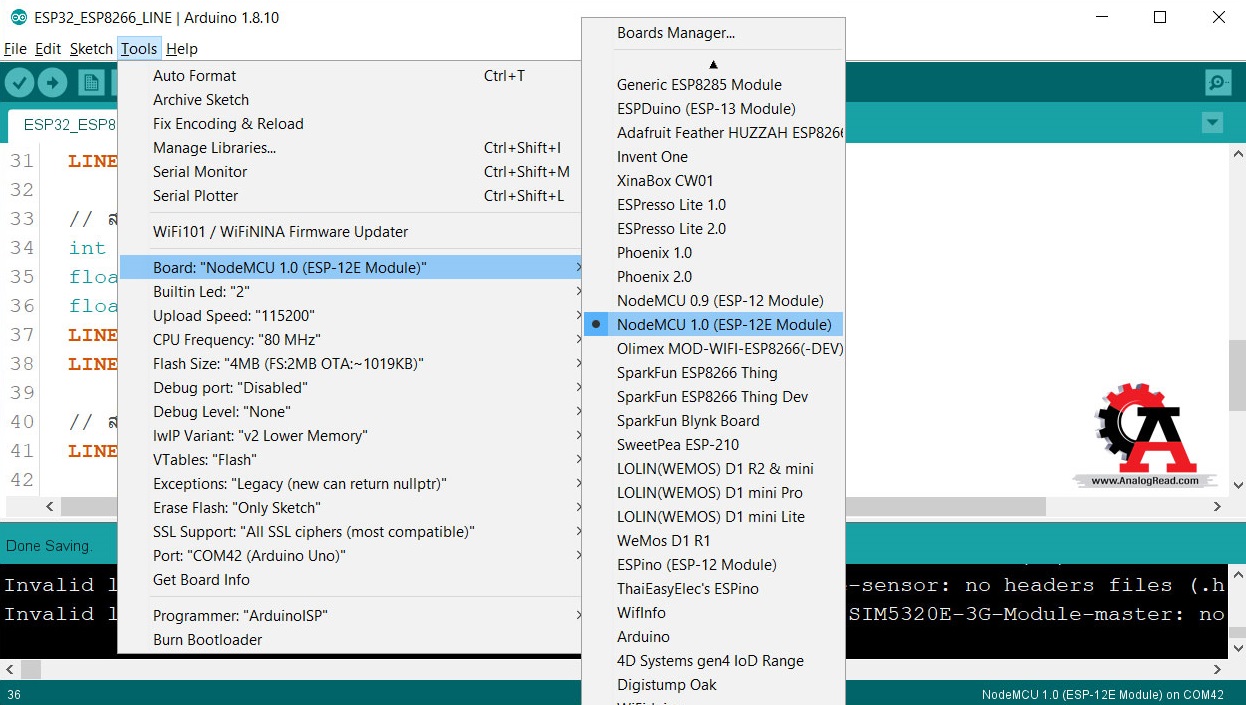Expand the Builtin Led submenu arrow
Screen dimensions: 1246x705
click(x=579, y=292)
